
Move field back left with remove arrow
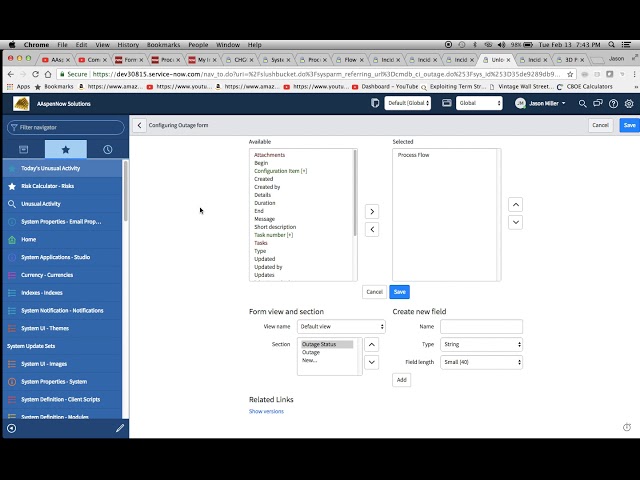point(372,229)
